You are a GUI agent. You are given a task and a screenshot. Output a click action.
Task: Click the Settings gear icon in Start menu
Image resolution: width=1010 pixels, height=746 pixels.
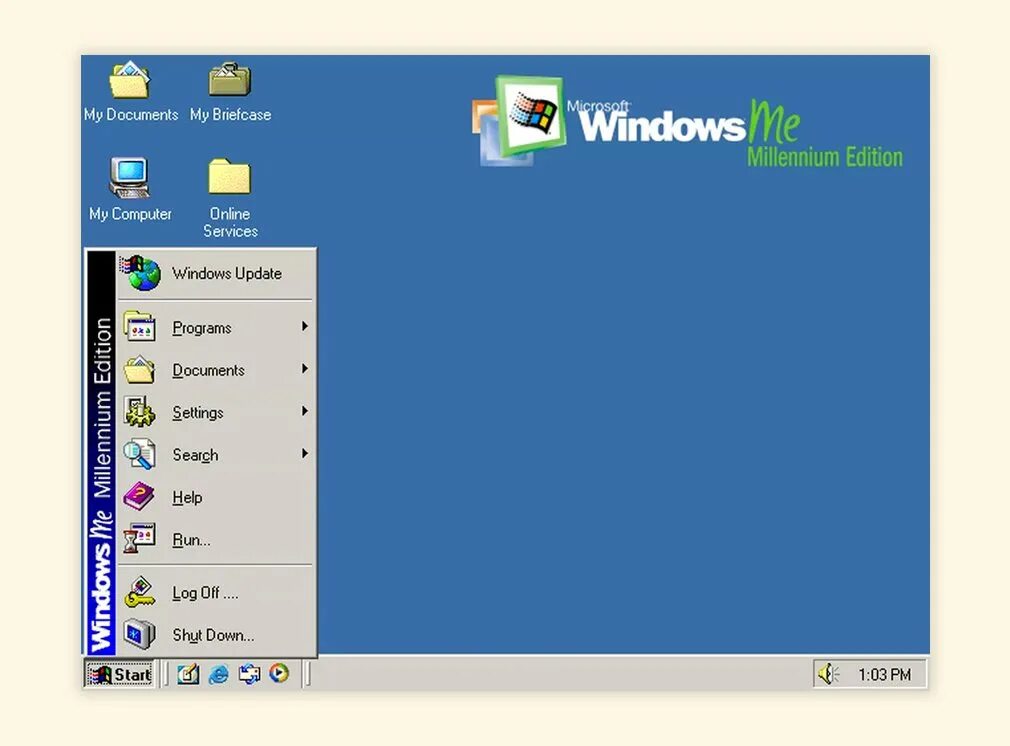point(140,412)
